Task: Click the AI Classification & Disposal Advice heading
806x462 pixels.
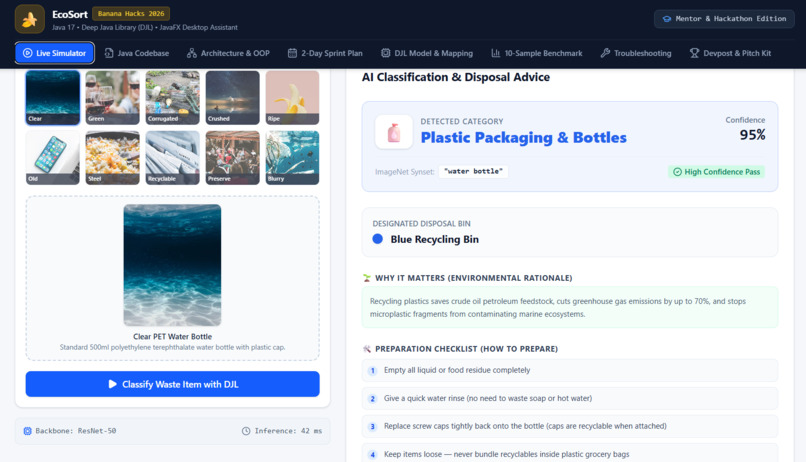Action: pos(456,77)
